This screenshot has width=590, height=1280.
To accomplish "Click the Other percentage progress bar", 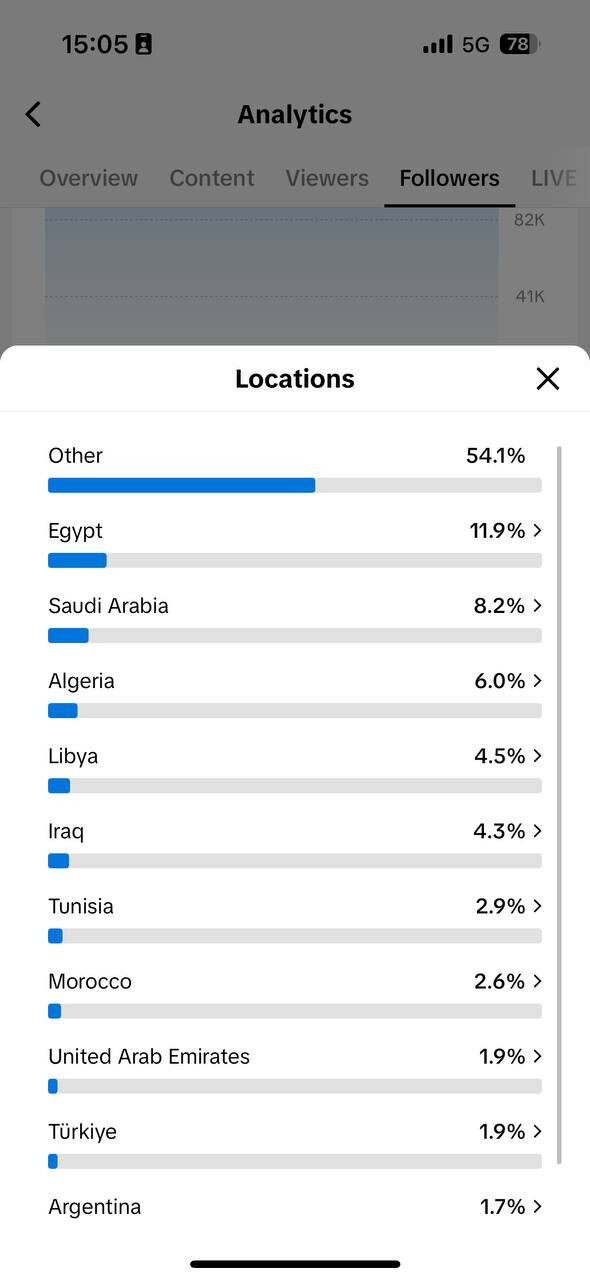I will pyautogui.click(x=295, y=485).
